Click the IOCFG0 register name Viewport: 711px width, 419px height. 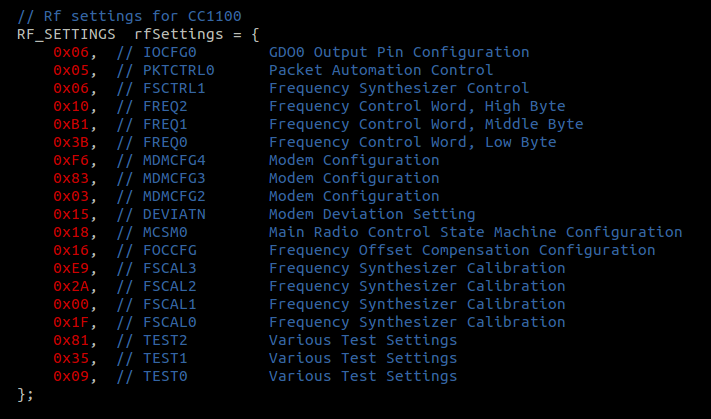[170, 52]
